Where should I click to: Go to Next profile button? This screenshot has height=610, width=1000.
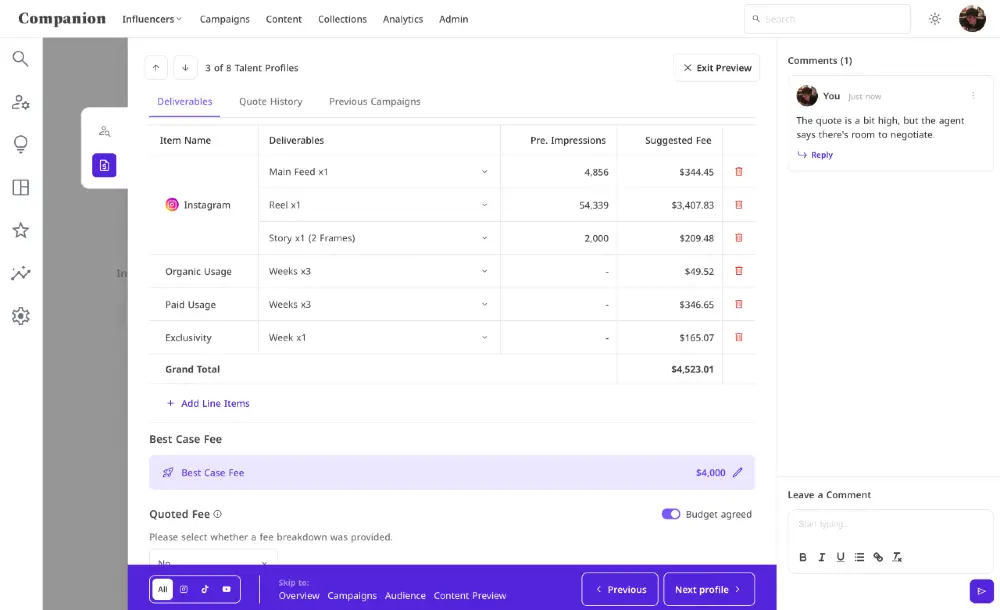click(x=709, y=590)
